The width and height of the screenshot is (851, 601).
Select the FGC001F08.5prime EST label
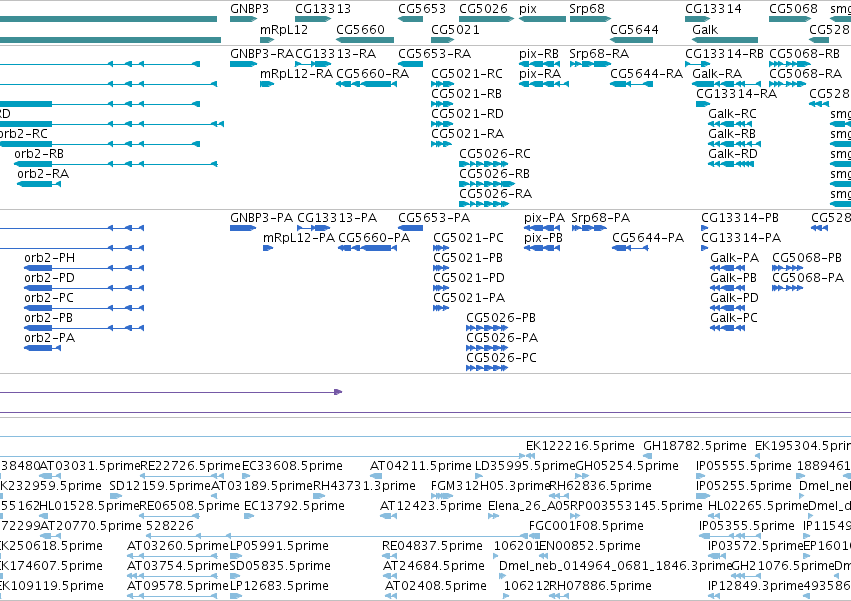click(586, 526)
